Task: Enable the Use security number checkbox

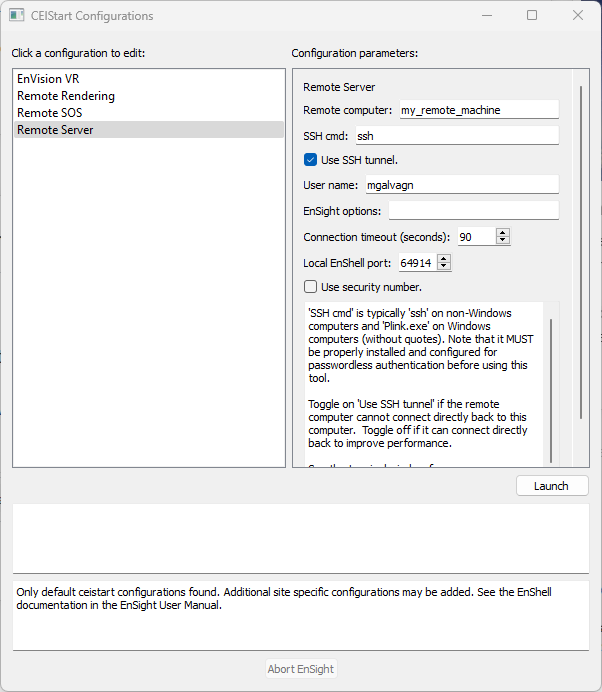Action: [310, 287]
